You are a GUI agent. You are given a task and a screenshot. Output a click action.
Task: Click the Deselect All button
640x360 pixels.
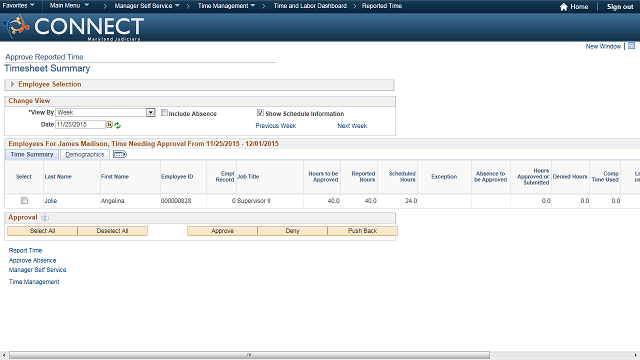click(x=112, y=231)
